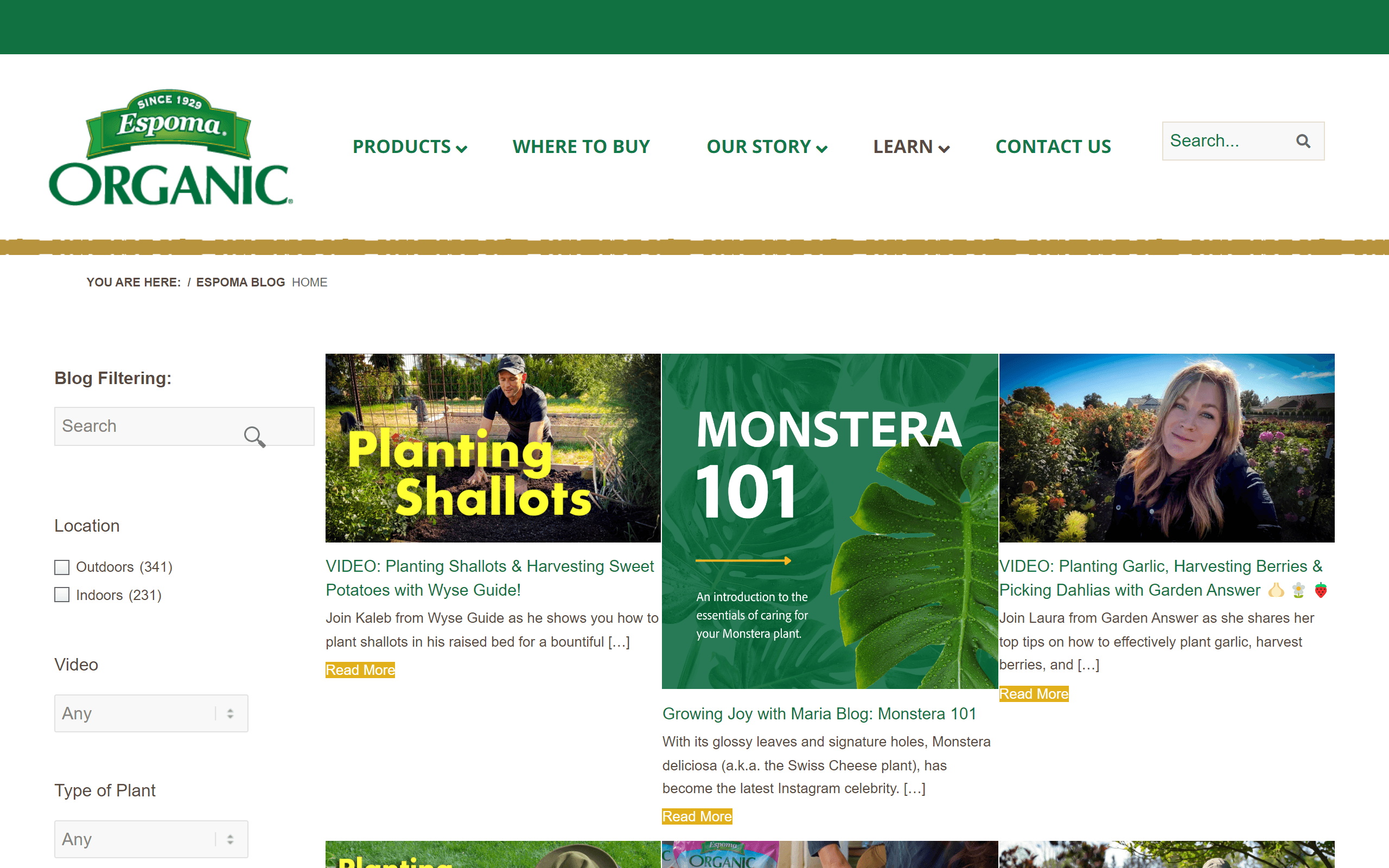Screen dimensions: 1389x868
Task: Click the ESPOMA BLOG breadcrumb link
Action: coord(240,282)
